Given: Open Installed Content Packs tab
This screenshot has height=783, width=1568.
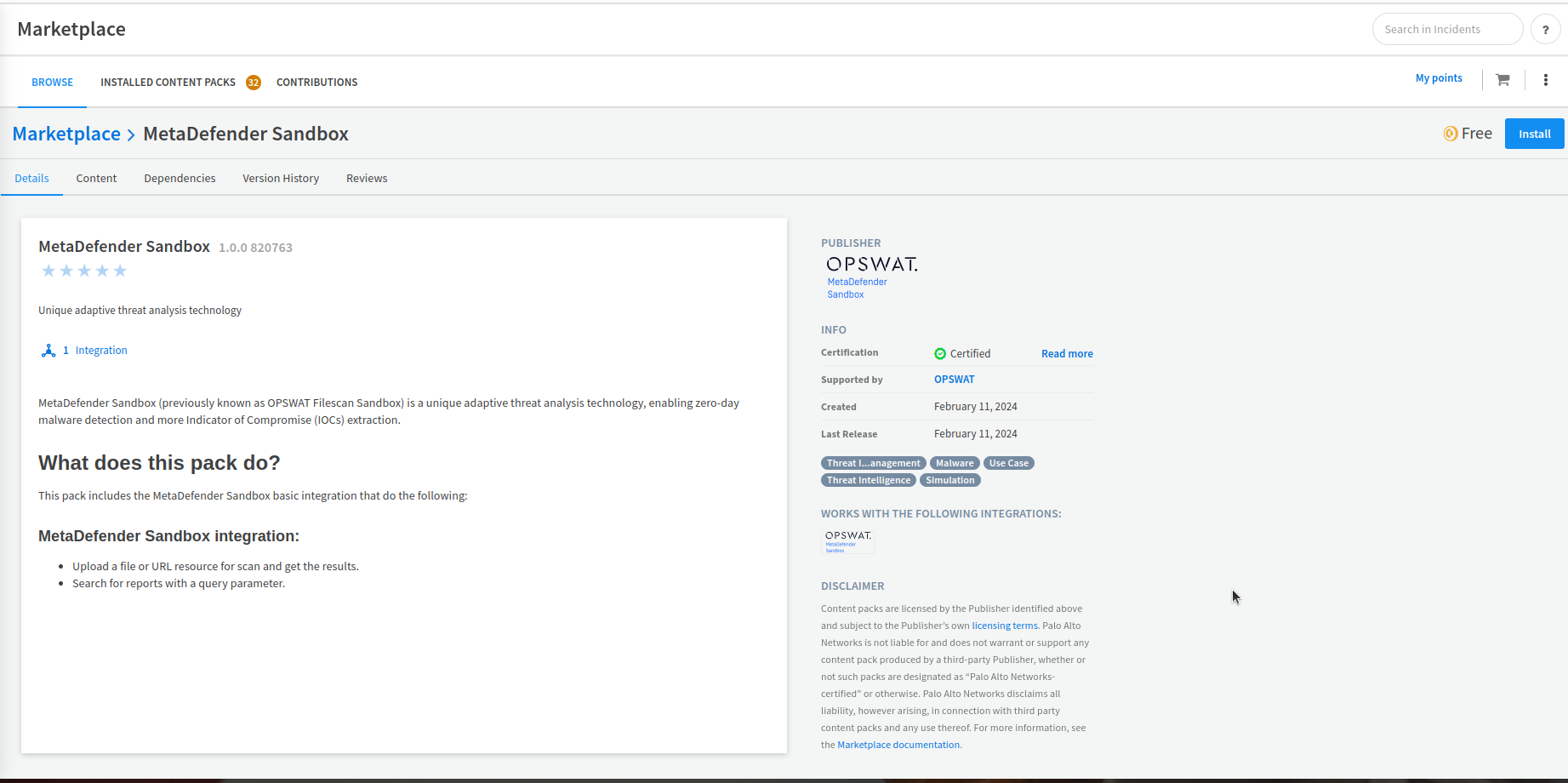Looking at the screenshot, I should click(168, 83).
